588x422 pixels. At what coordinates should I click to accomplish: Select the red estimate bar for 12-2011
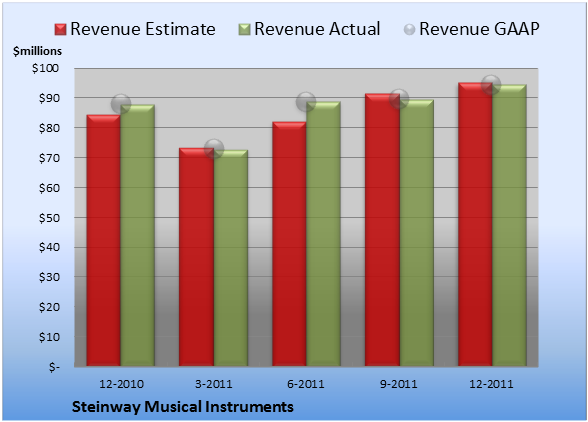(x=475, y=224)
